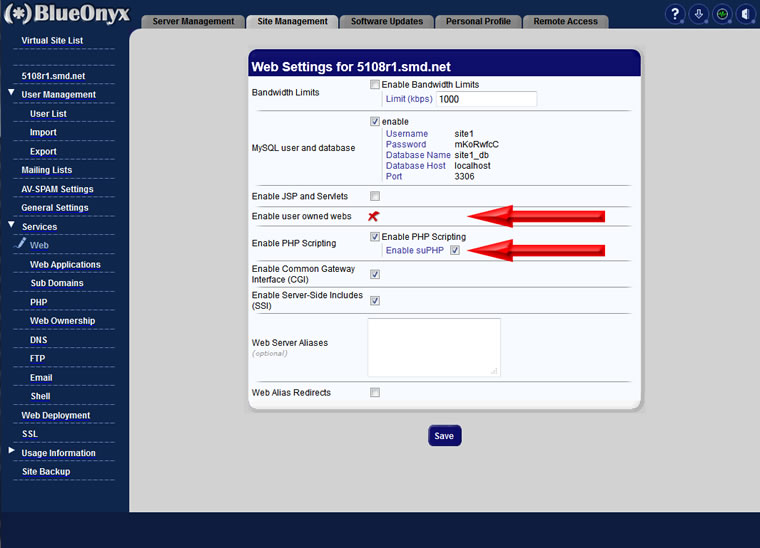Click the username value site1
760x548 pixels.
coord(464,134)
